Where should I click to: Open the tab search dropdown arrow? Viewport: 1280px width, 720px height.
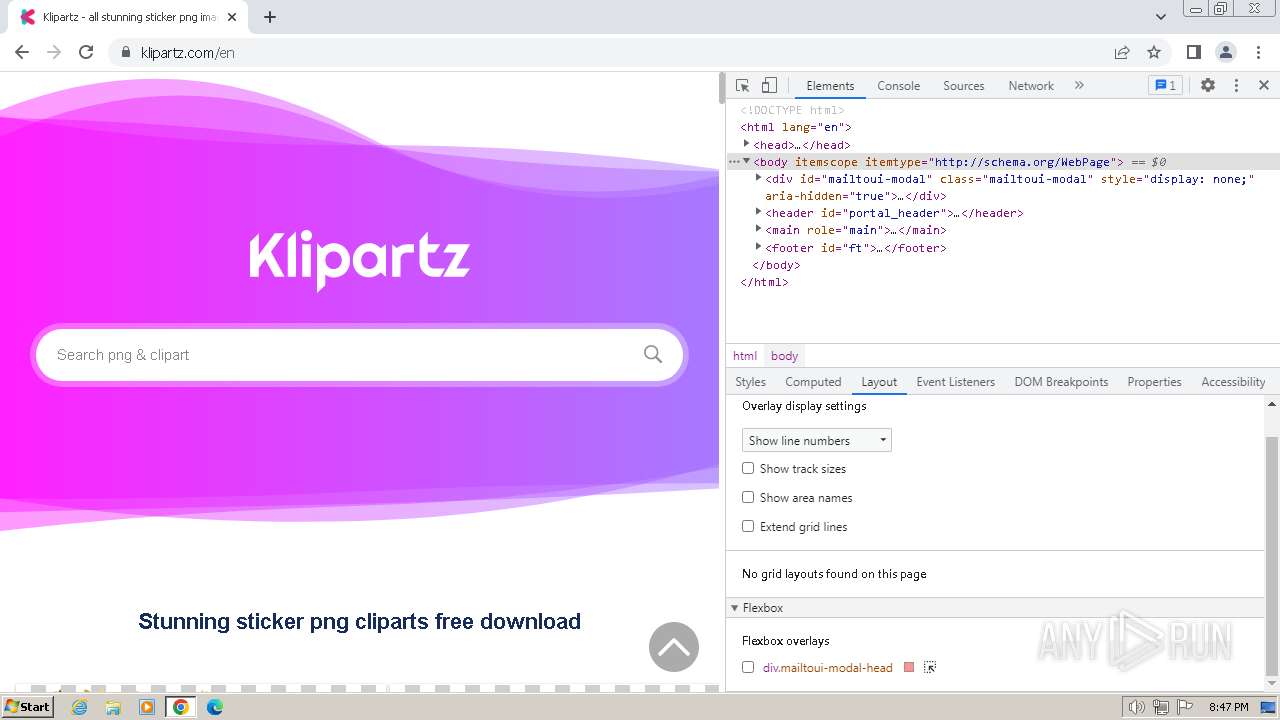(1161, 17)
